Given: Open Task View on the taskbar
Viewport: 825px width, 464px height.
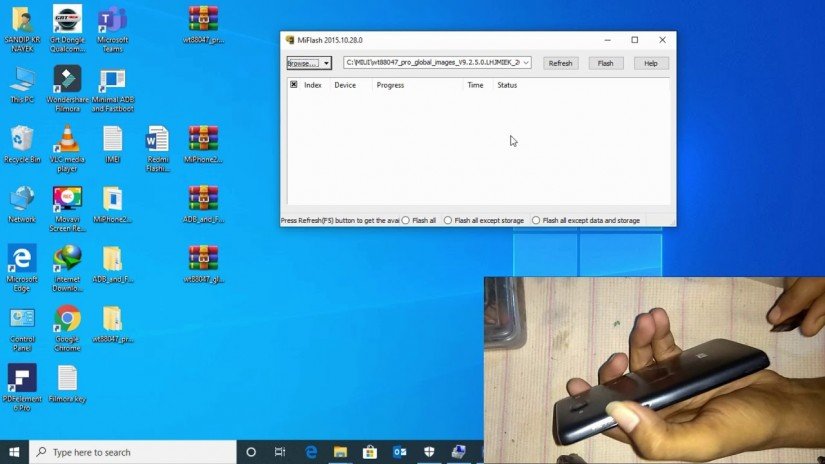Looking at the screenshot, I should (280, 452).
